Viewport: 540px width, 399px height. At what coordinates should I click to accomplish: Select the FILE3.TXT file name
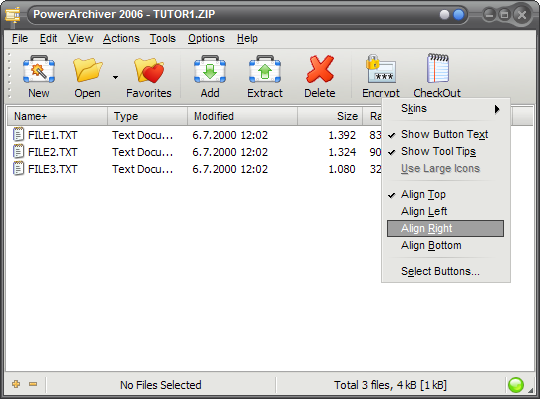[53, 169]
